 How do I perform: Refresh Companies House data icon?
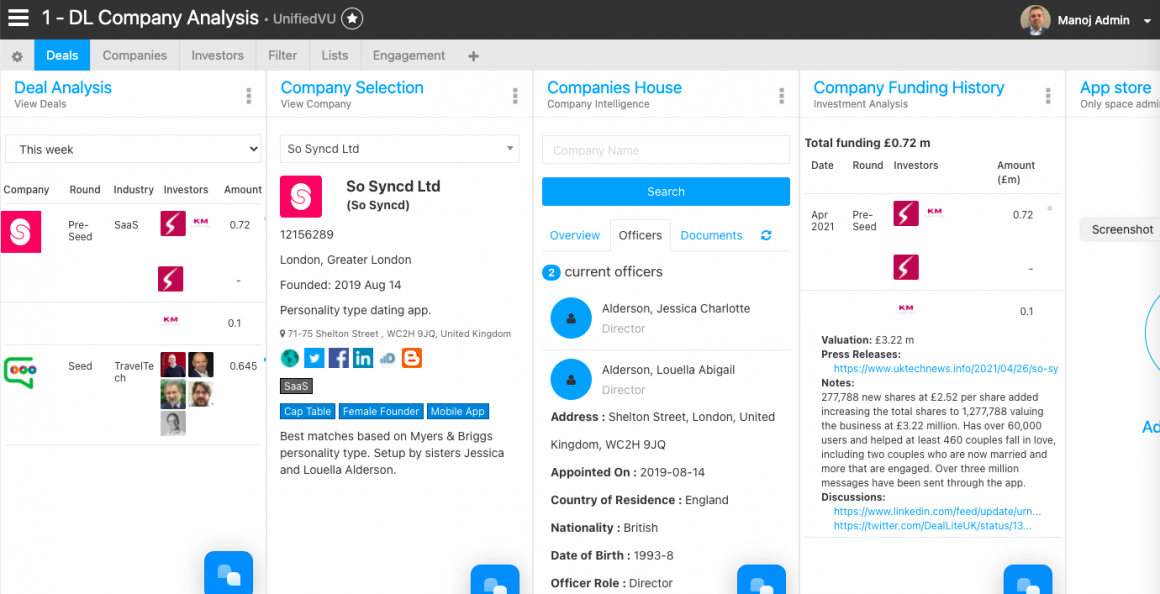[x=766, y=235]
